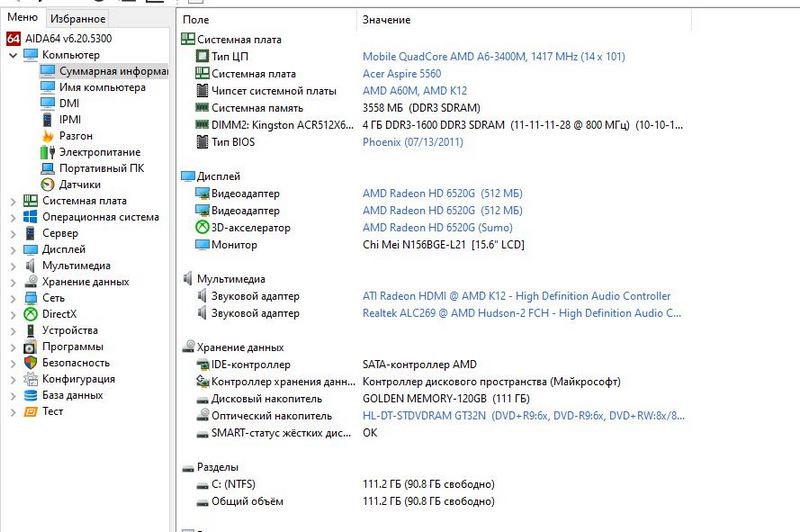Expand the Сеть tree node

click(13, 298)
